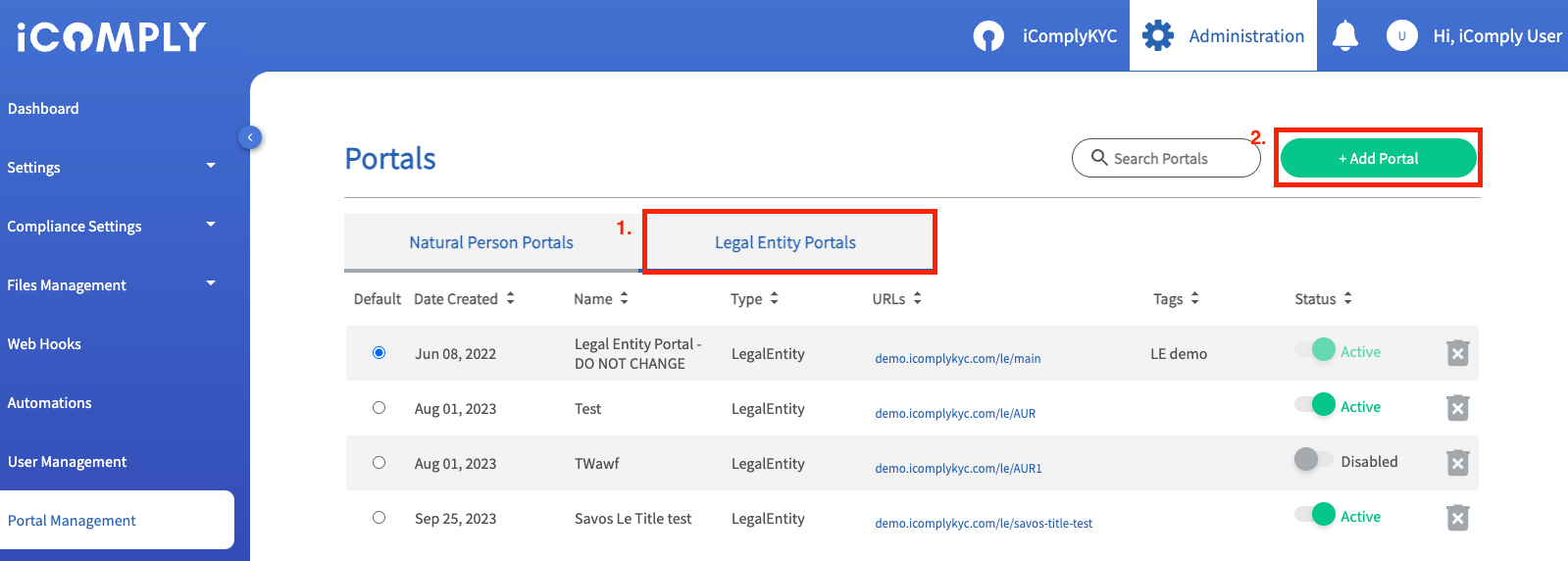The width and height of the screenshot is (1568, 561).
Task: Sort by URLs column arrows
Action: pyautogui.click(x=917, y=298)
